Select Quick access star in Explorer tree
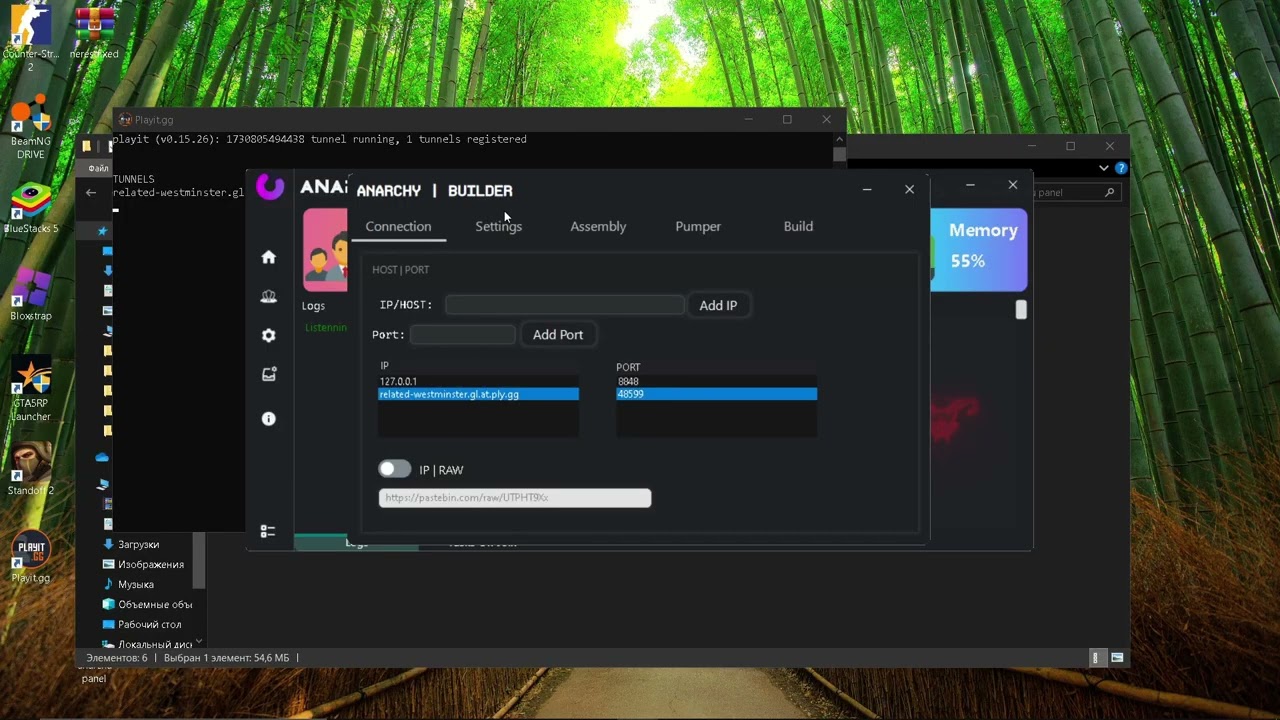Screen dimensions: 1280x720 102,231
